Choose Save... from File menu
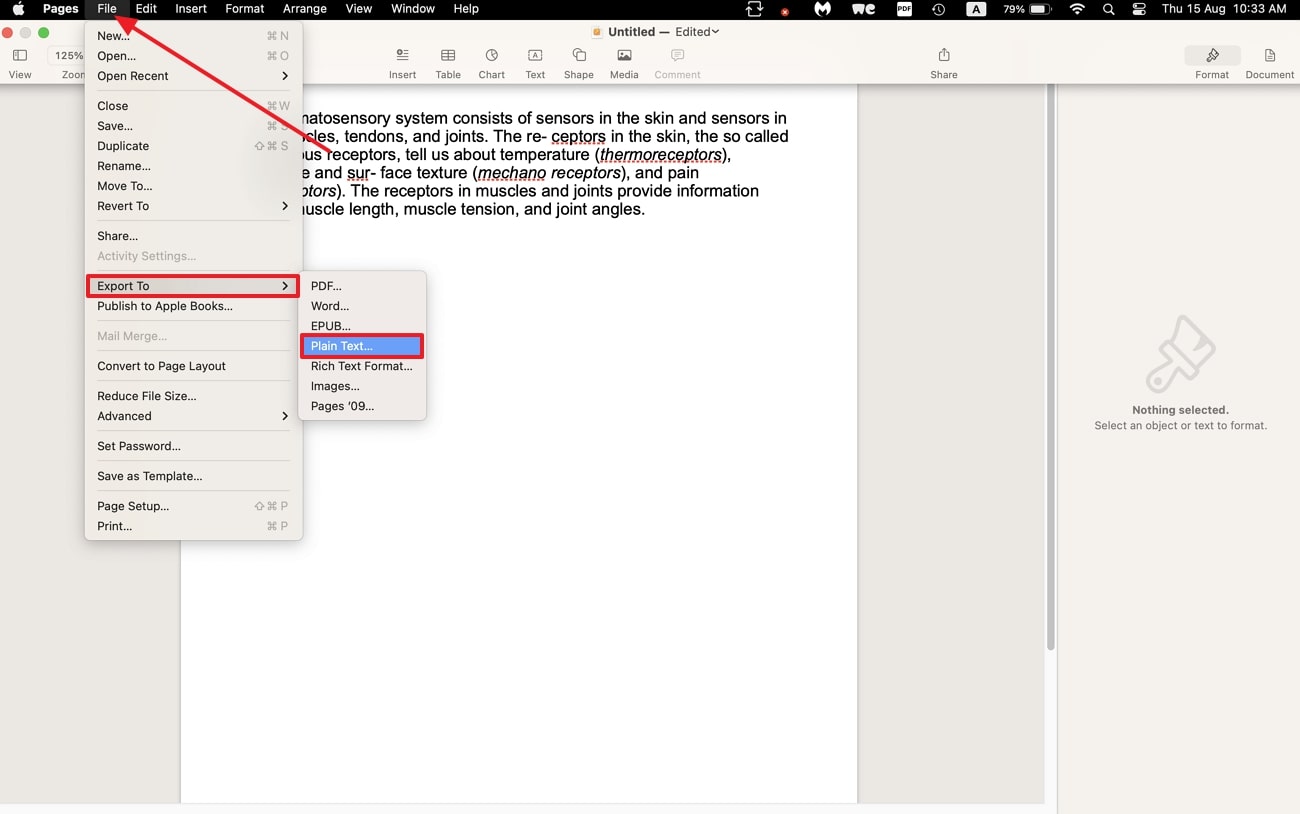Image resolution: width=1300 pixels, height=814 pixels. point(193,126)
